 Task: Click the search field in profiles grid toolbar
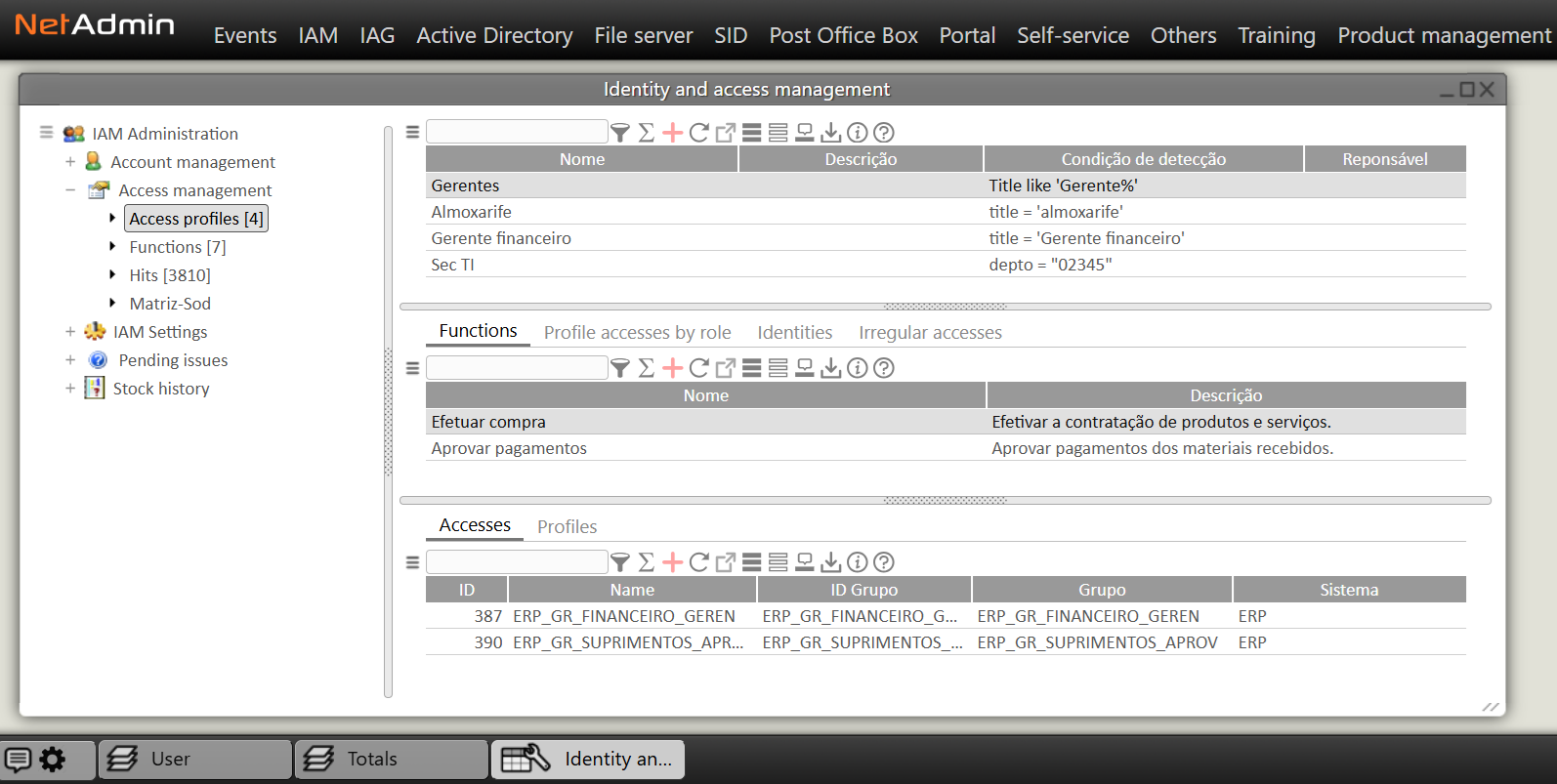pos(517,132)
